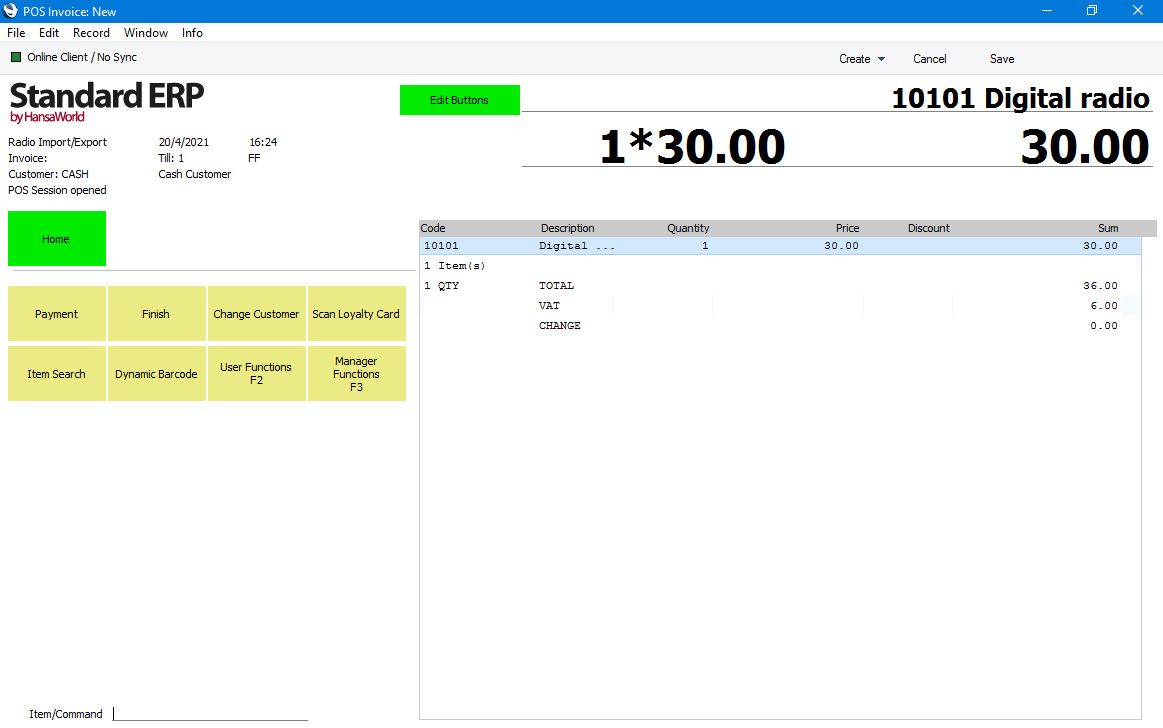The image size is (1163, 728).
Task: Click the CHANGE value 0.00
Action: tap(1104, 325)
